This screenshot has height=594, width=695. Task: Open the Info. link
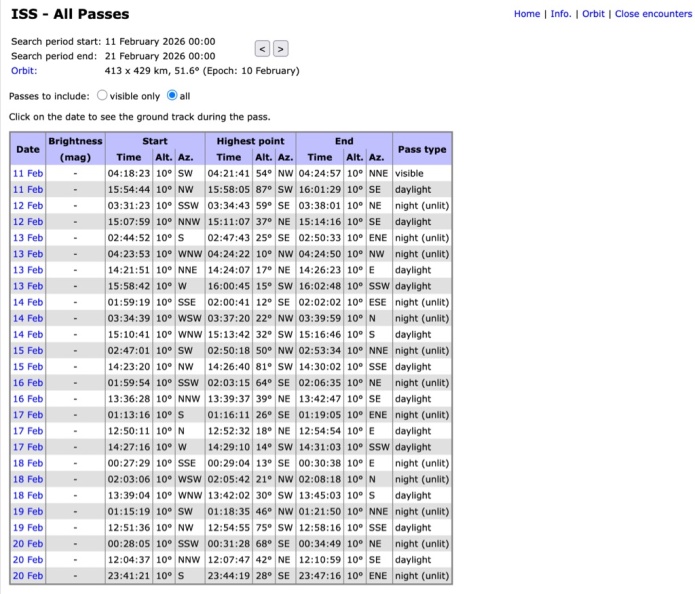point(561,14)
